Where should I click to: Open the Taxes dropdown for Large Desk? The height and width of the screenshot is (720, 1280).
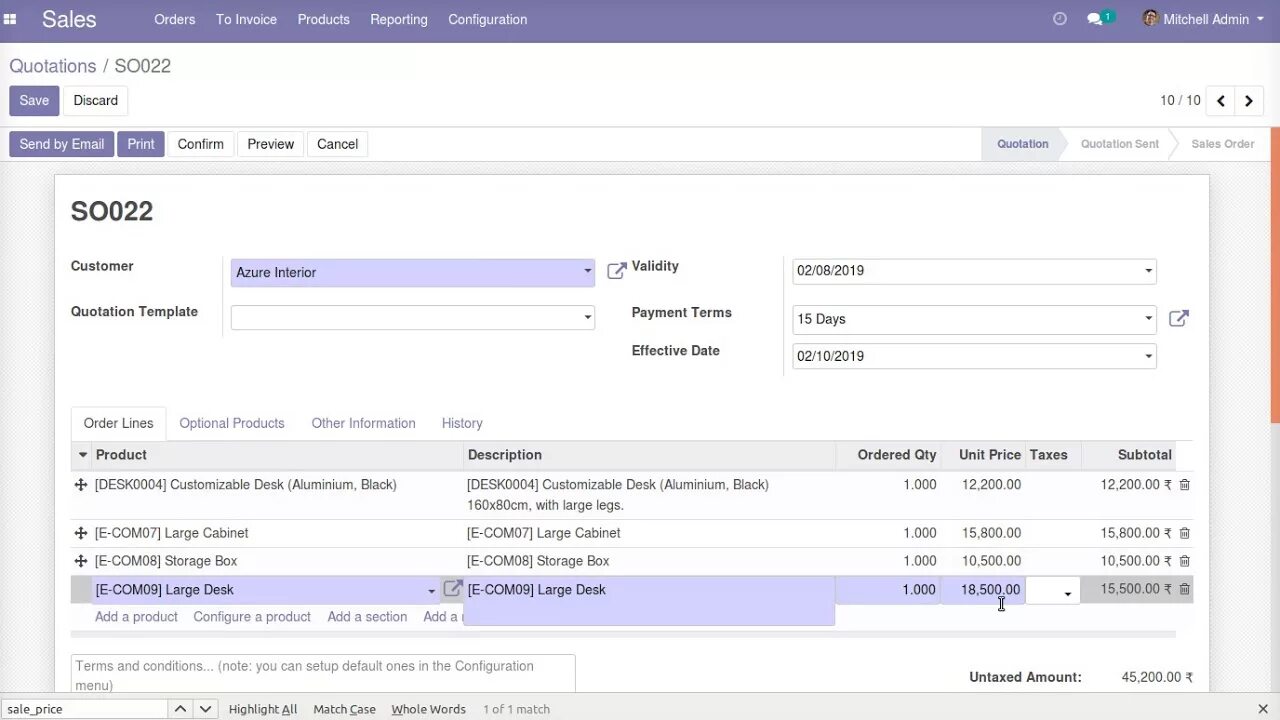(x=1067, y=592)
